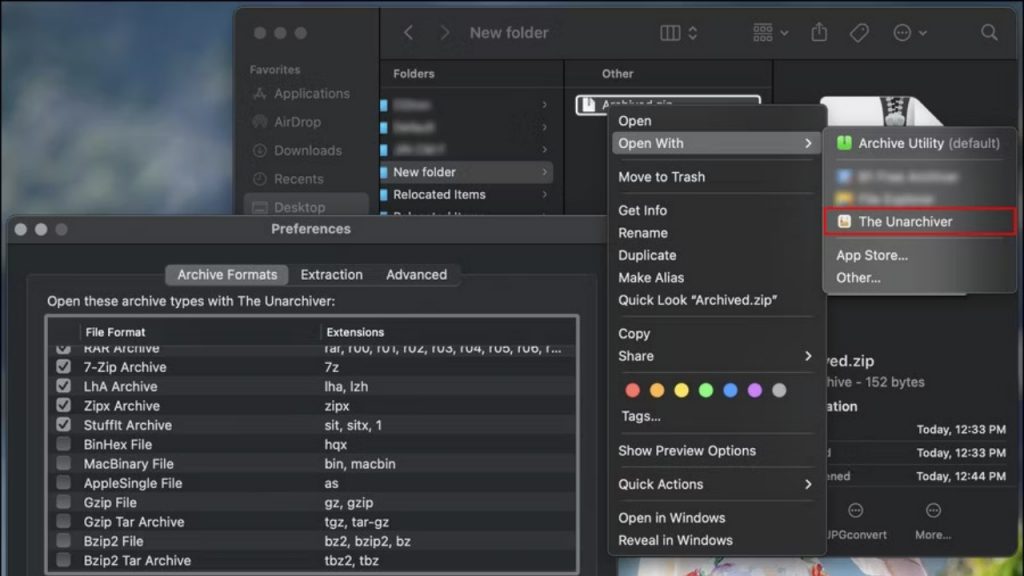1024x576 pixels.
Task: Click the Share icon in Finder toolbar
Action: (819, 33)
